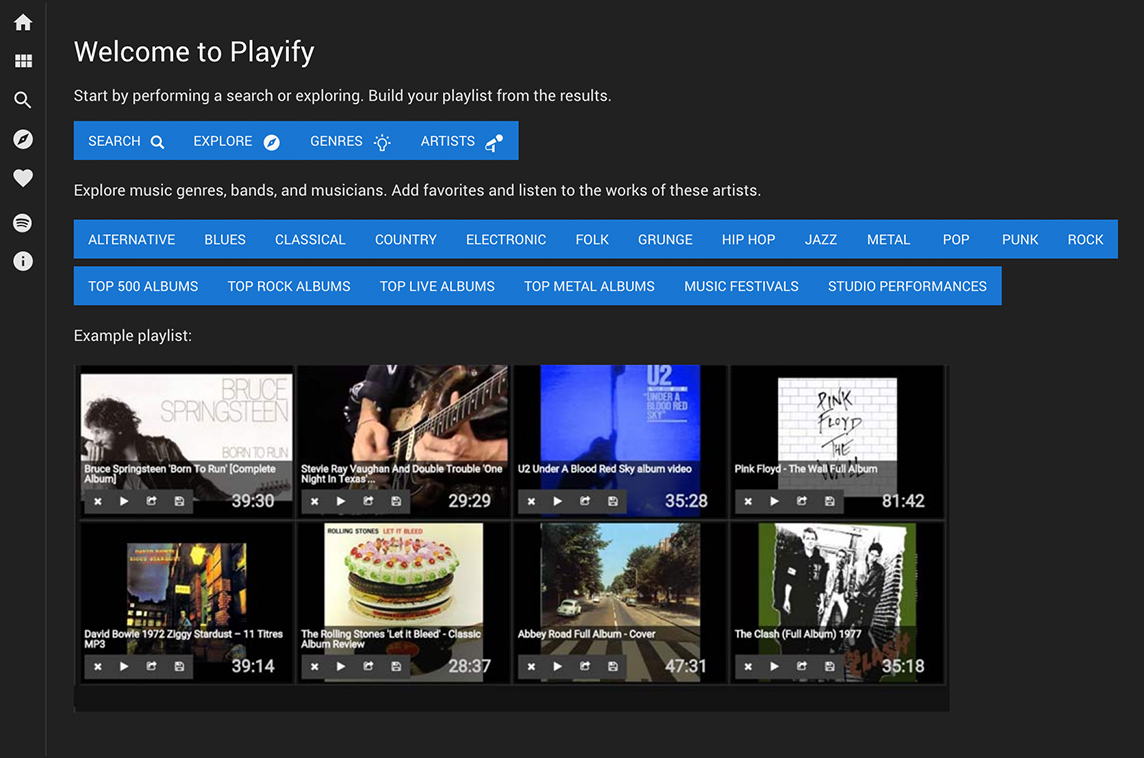Choose the METAL genre
The width and height of the screenshot is (1144, 758).
point(889,239)
